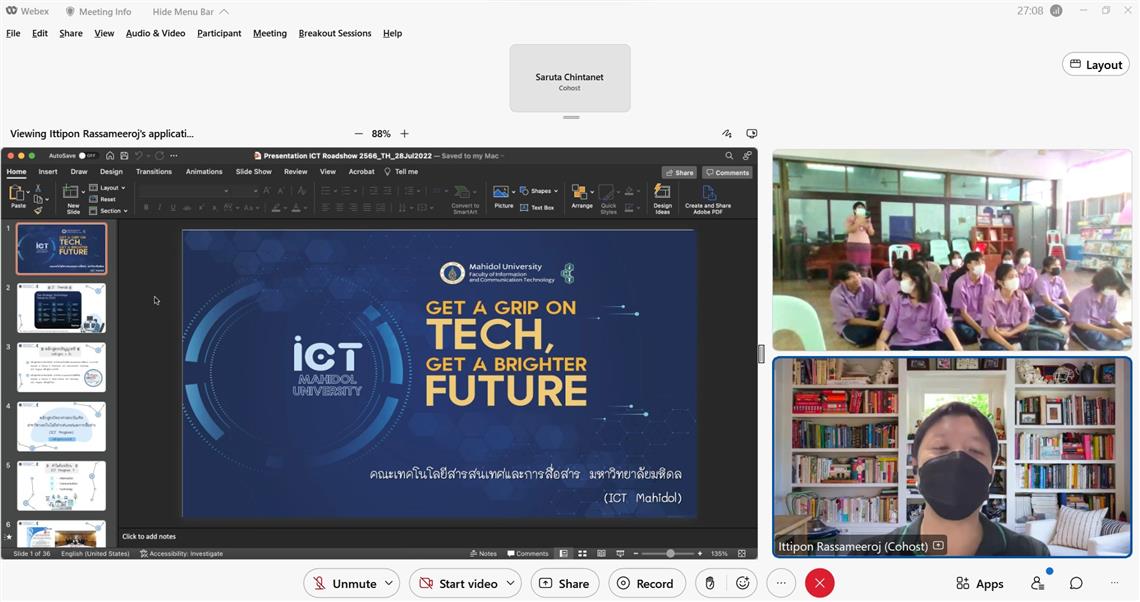Open the Shapes dropdown
Image resolution: width=1140 pixels, height=602 pixels.
click(539, 190)
